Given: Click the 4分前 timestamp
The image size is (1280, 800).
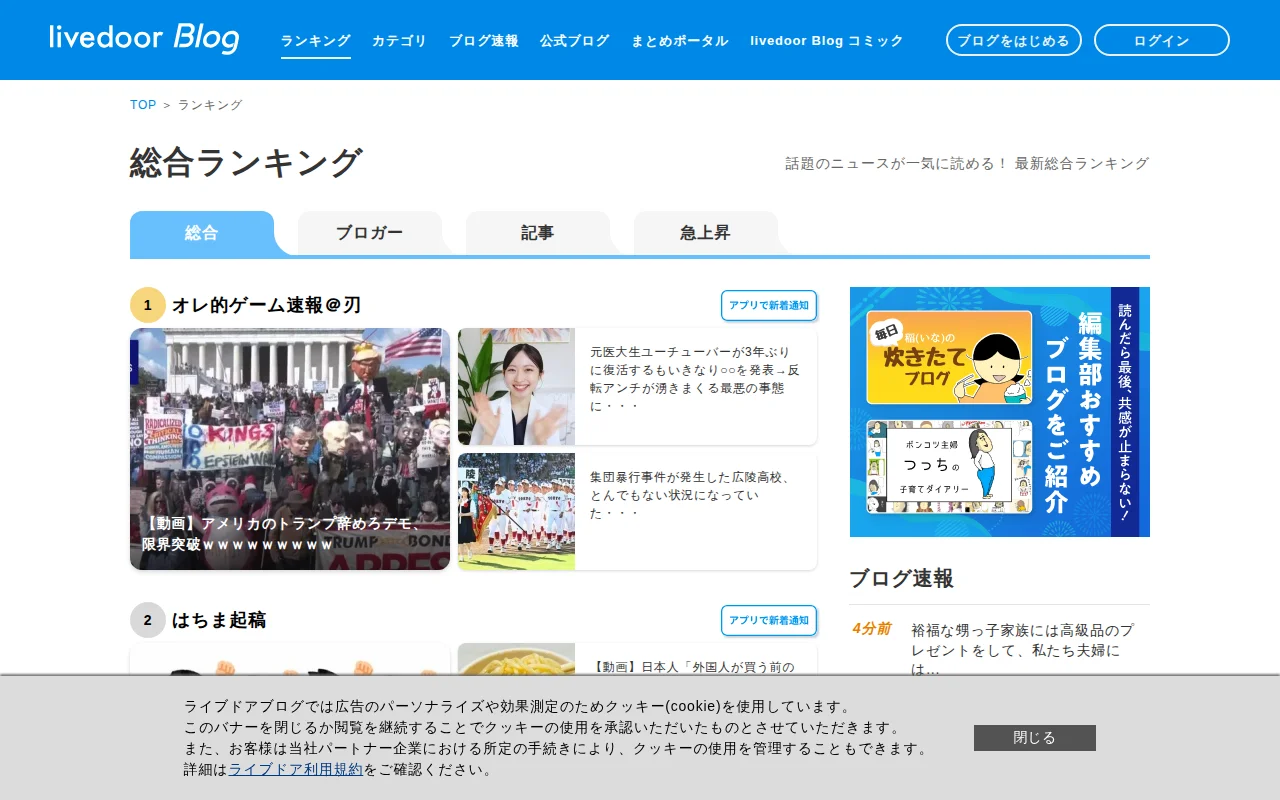Looking at the screenshot, I should [871, 629].
